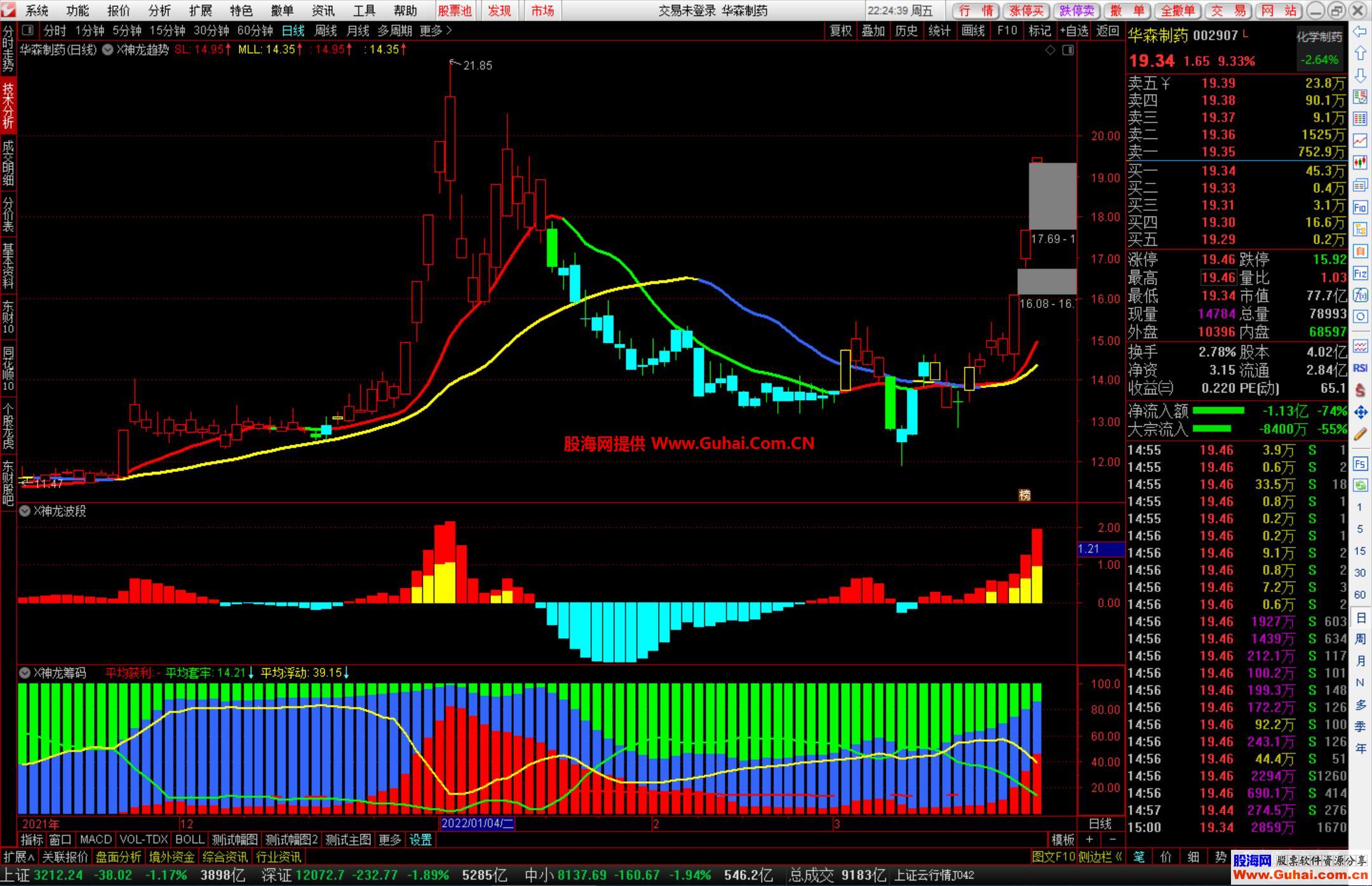Image resolution: width=1372 pixels, height=886 pixels.
Task: Open 更多 in the bottom indicator tabs
Action: [390, 840]
